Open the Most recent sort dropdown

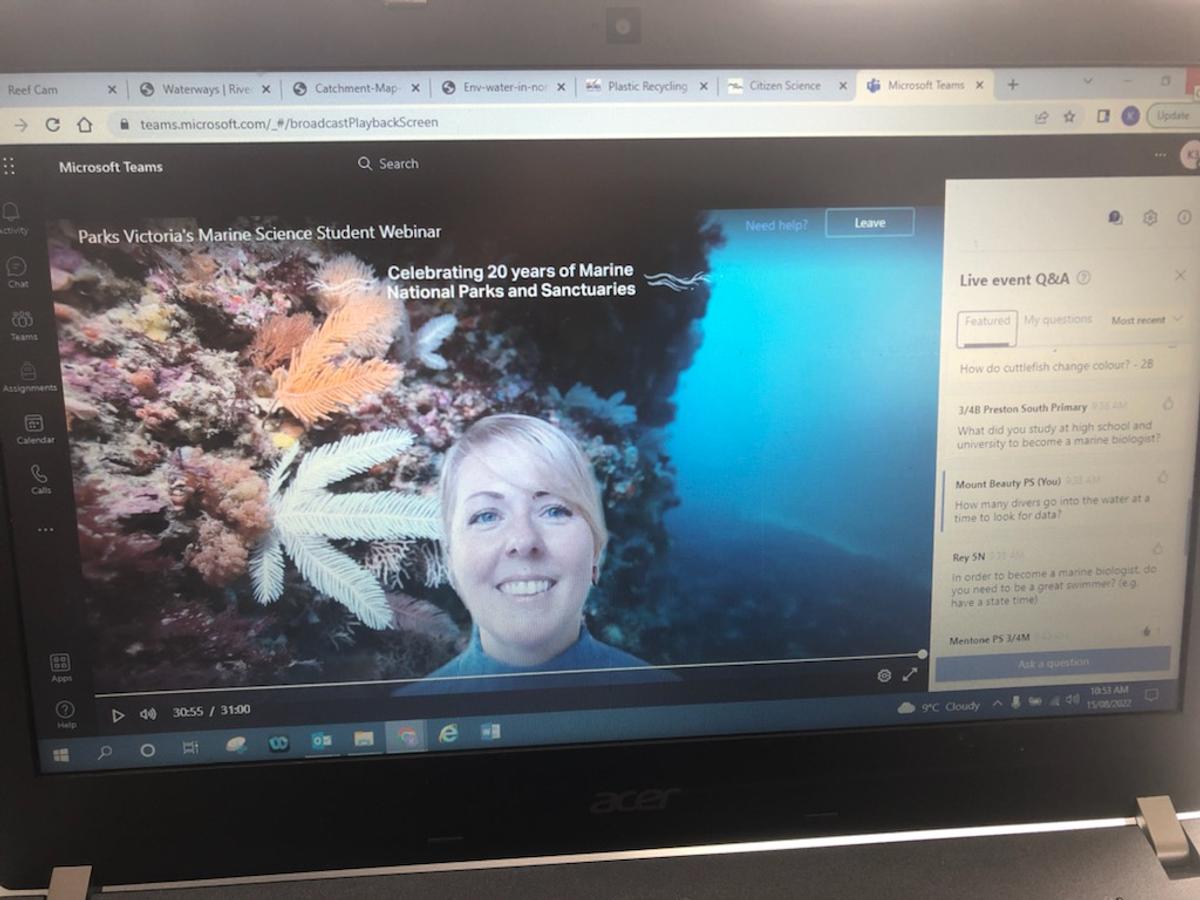coord(1146,320)
